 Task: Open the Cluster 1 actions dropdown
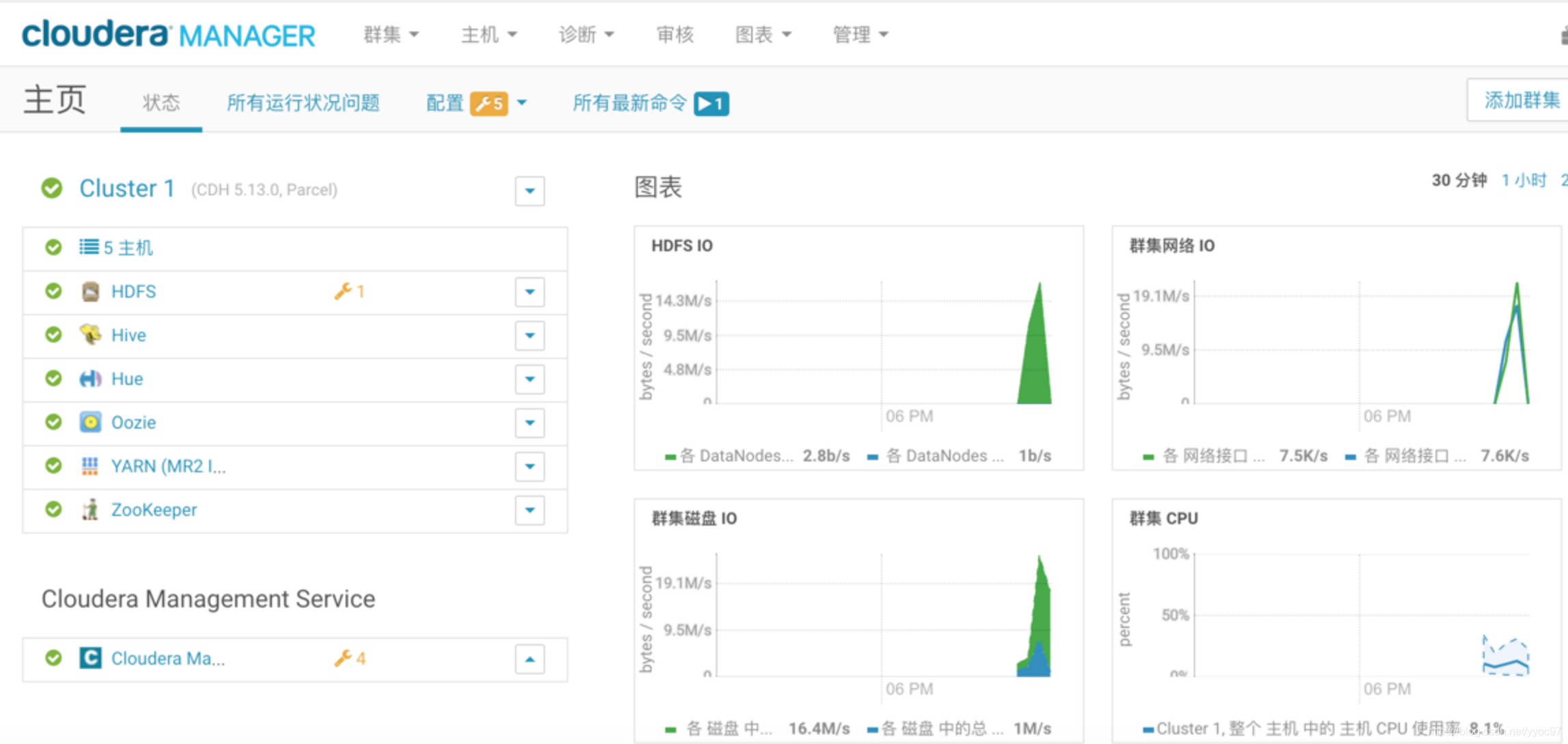[529, 191]
